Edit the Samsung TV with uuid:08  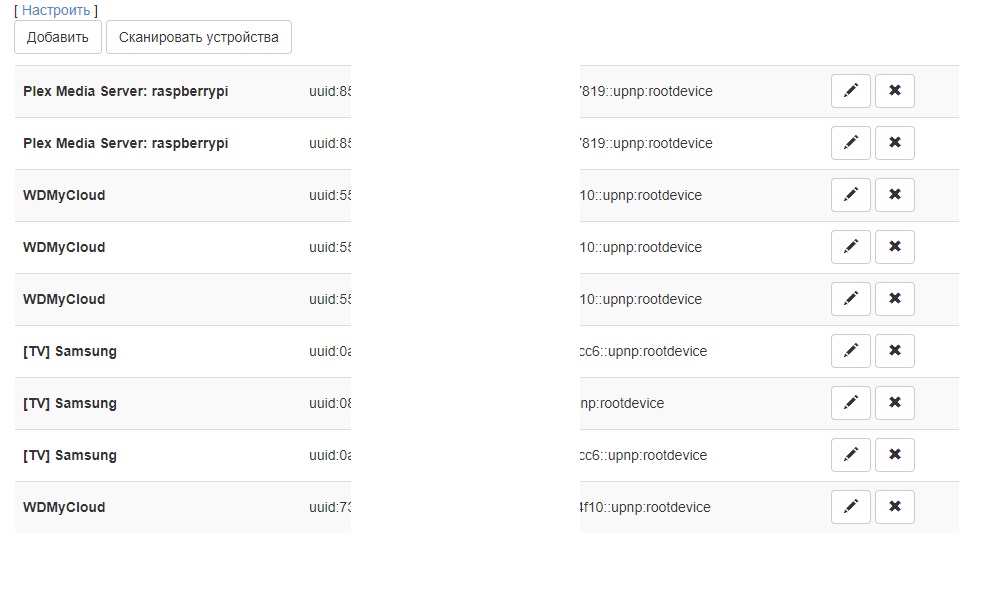851,403
